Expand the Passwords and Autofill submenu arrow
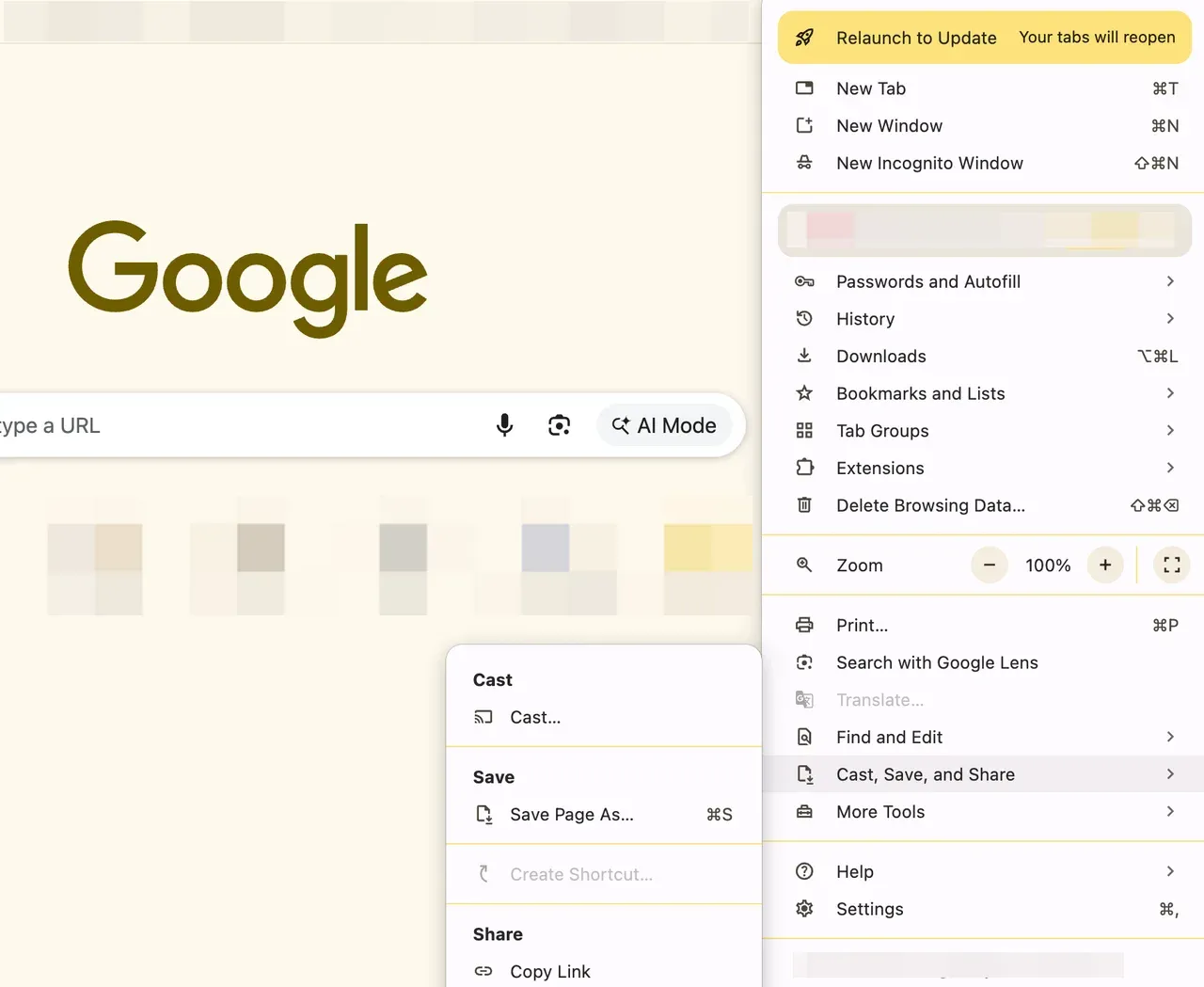1204x987 pixels. coord(1170,281)
